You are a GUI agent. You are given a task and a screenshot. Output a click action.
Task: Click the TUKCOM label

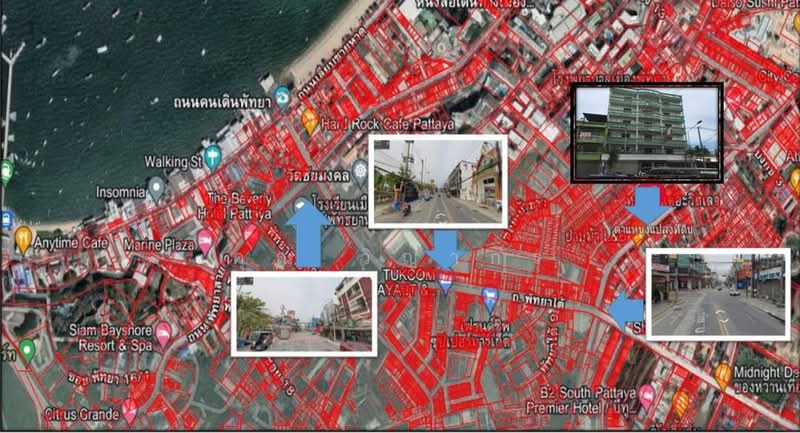tap(407, 275)
